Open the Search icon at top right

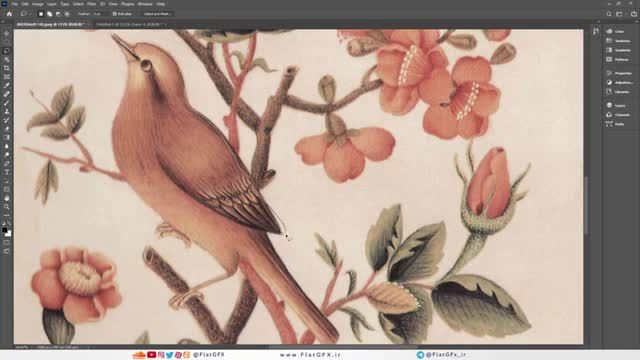coord(609,14)
